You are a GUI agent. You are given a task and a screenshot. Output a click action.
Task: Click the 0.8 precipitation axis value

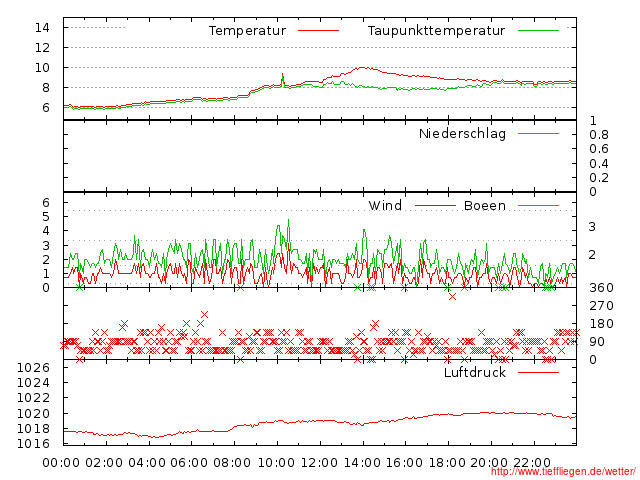(599, 135)
